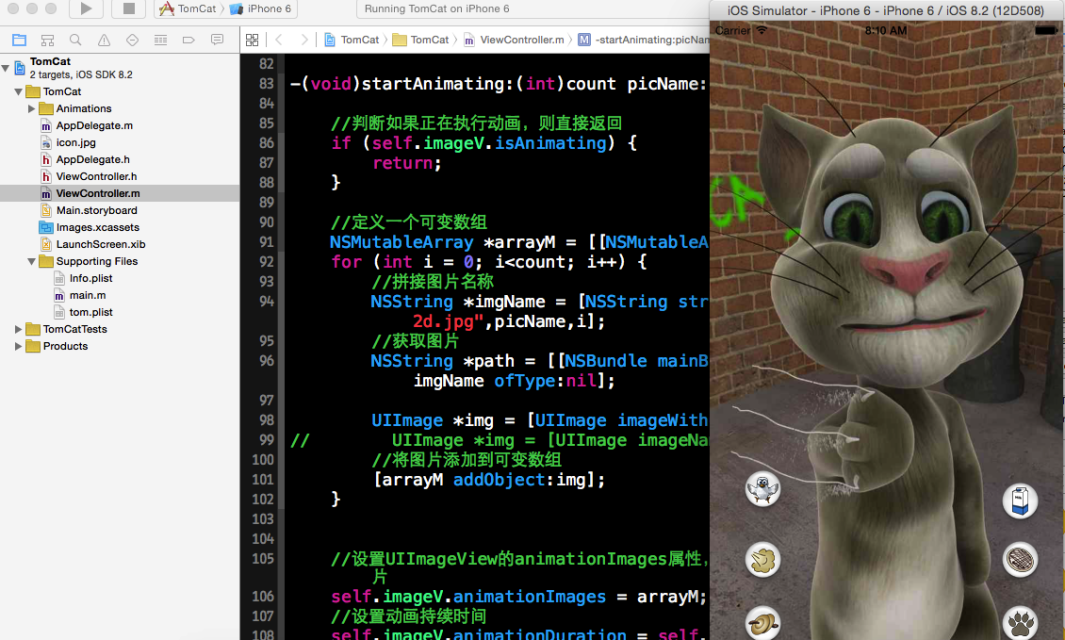Click the animationImages property text
1065x640 pixels.
click(x=529, y=597)
